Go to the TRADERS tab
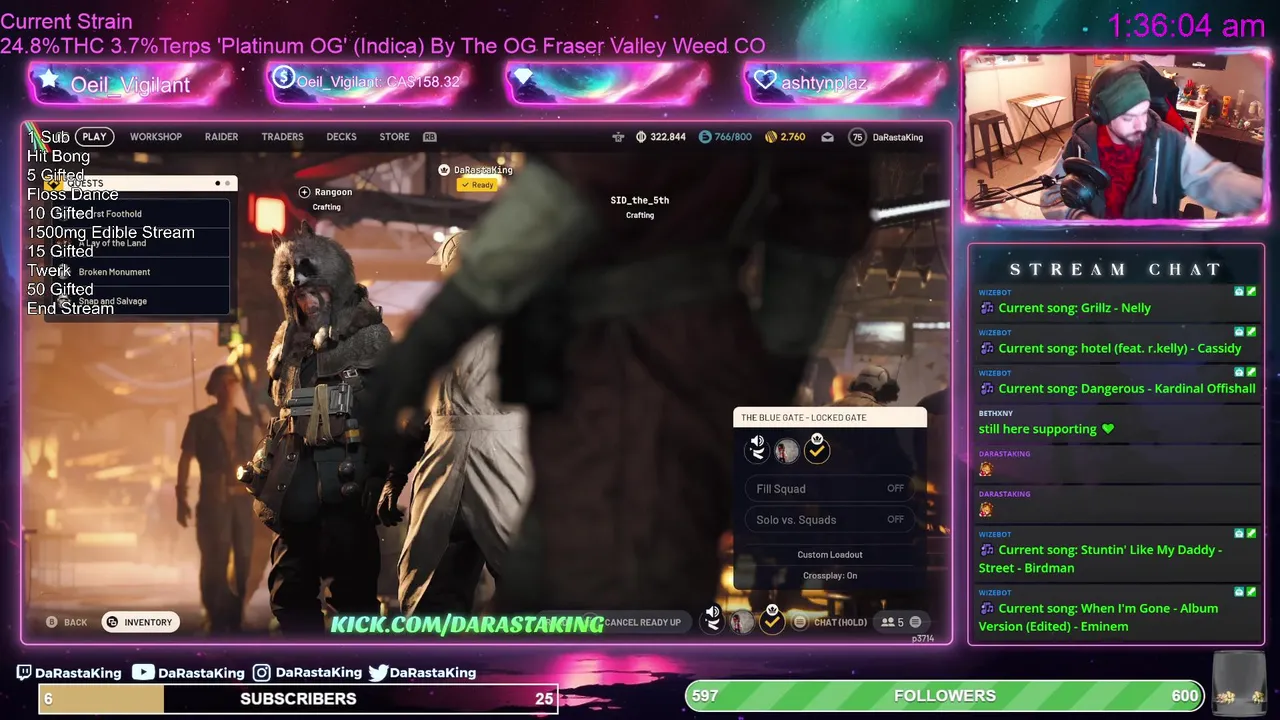 coord(282,137)
